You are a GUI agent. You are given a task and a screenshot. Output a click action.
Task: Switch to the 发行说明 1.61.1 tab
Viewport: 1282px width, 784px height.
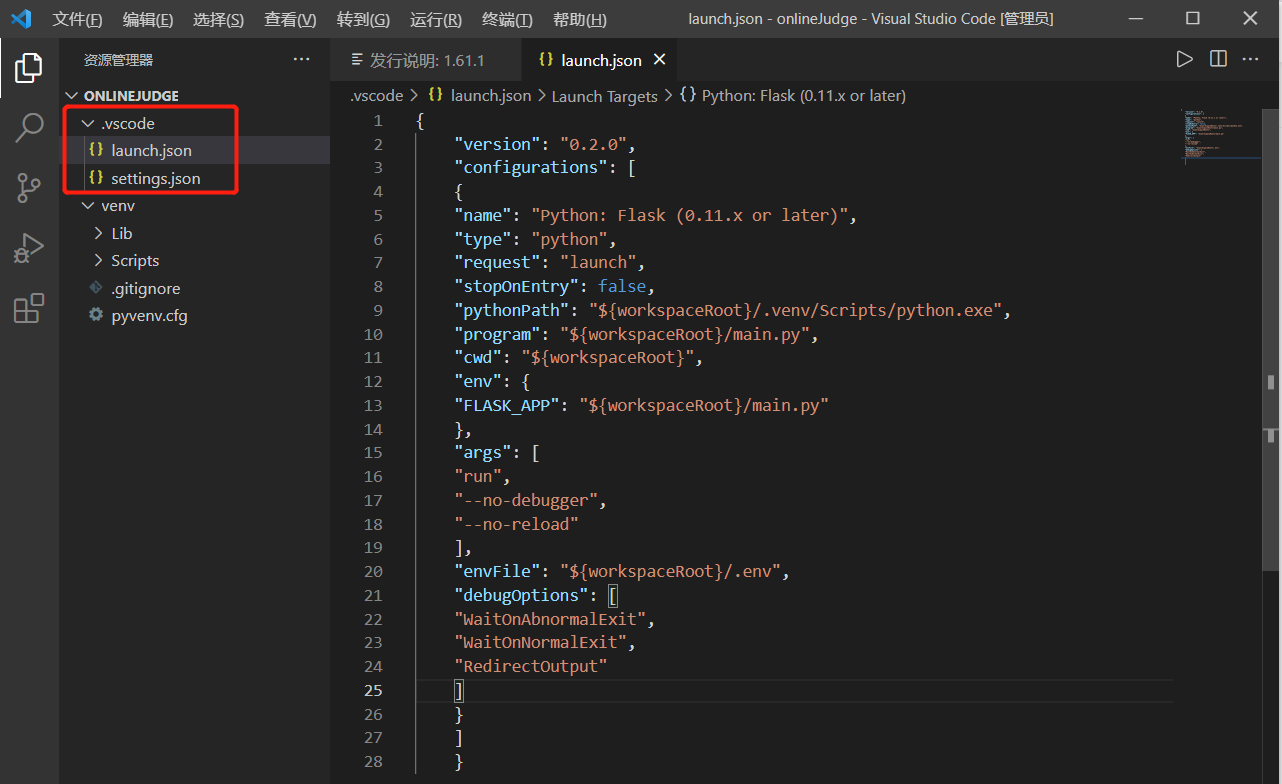(426, 59)
